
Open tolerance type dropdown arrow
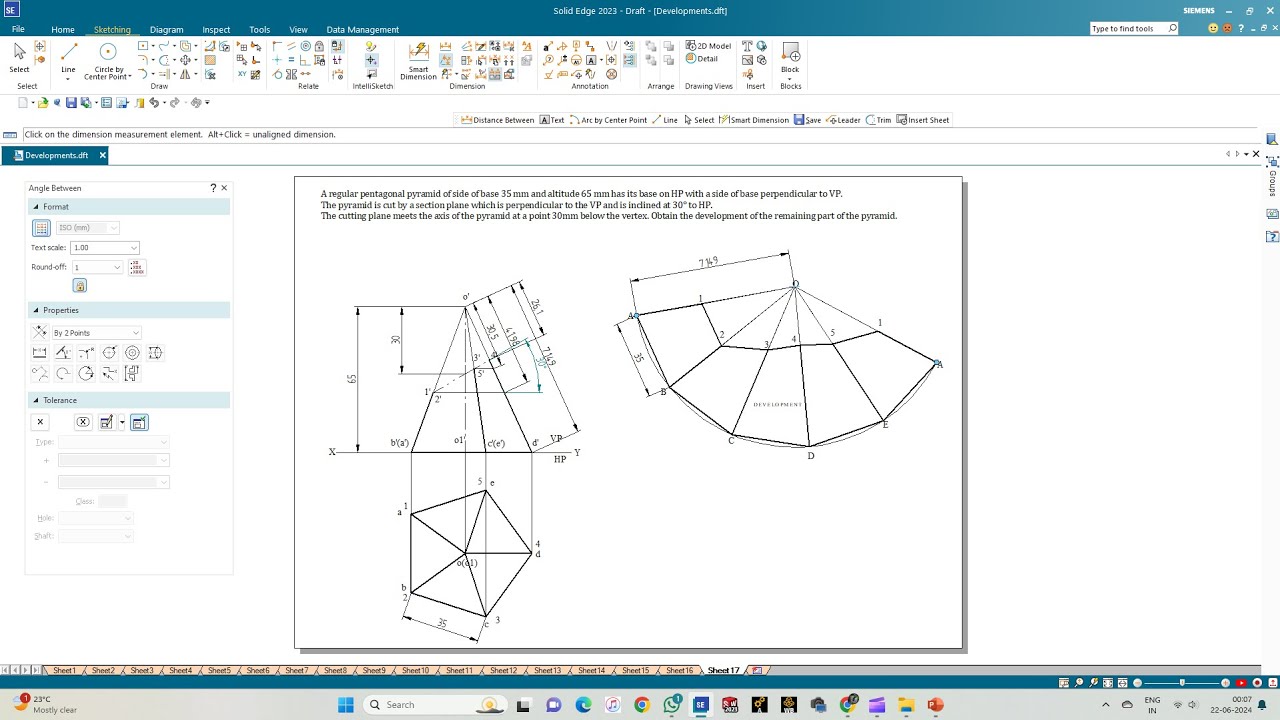tap(164, 442)
